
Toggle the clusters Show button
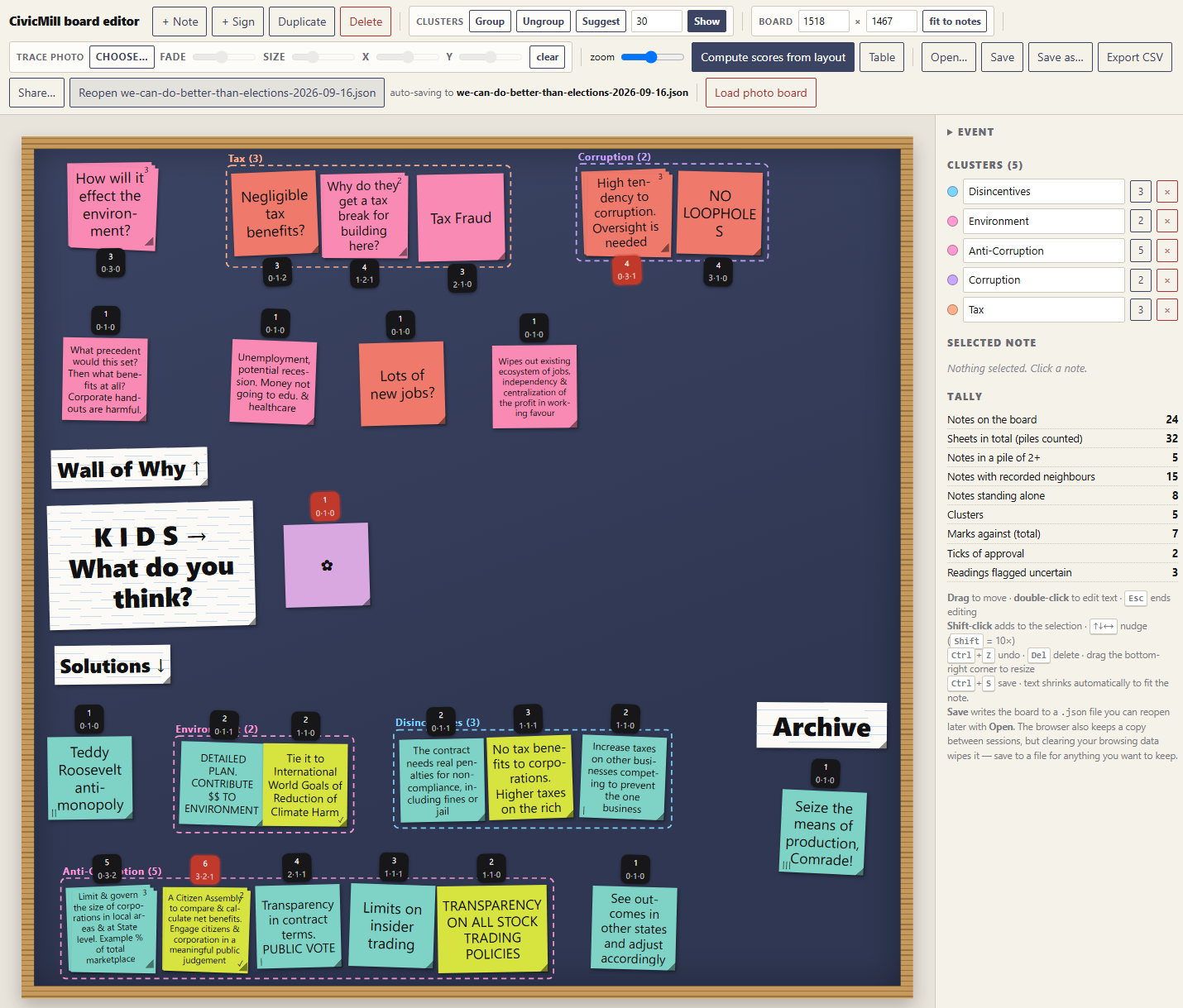[706, 21]
